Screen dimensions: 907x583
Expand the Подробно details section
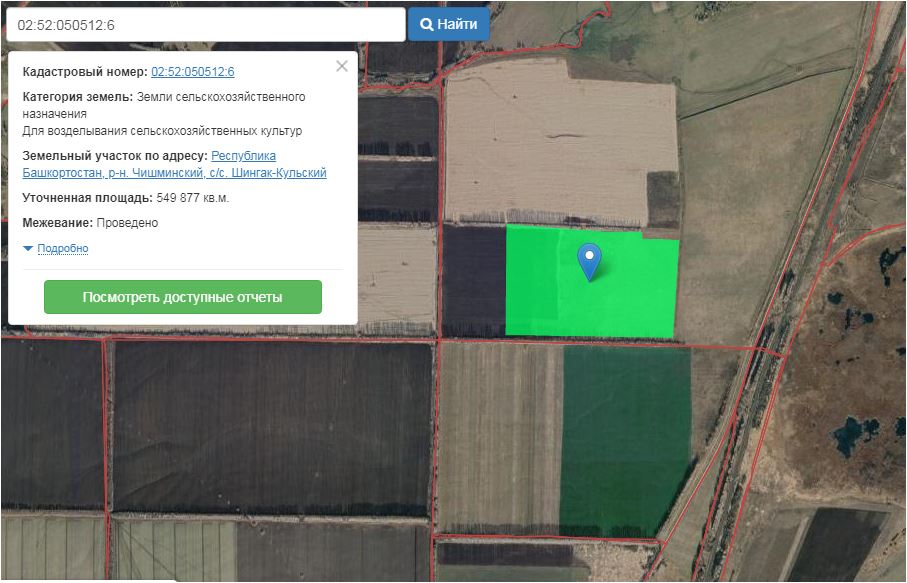point(56,248)
